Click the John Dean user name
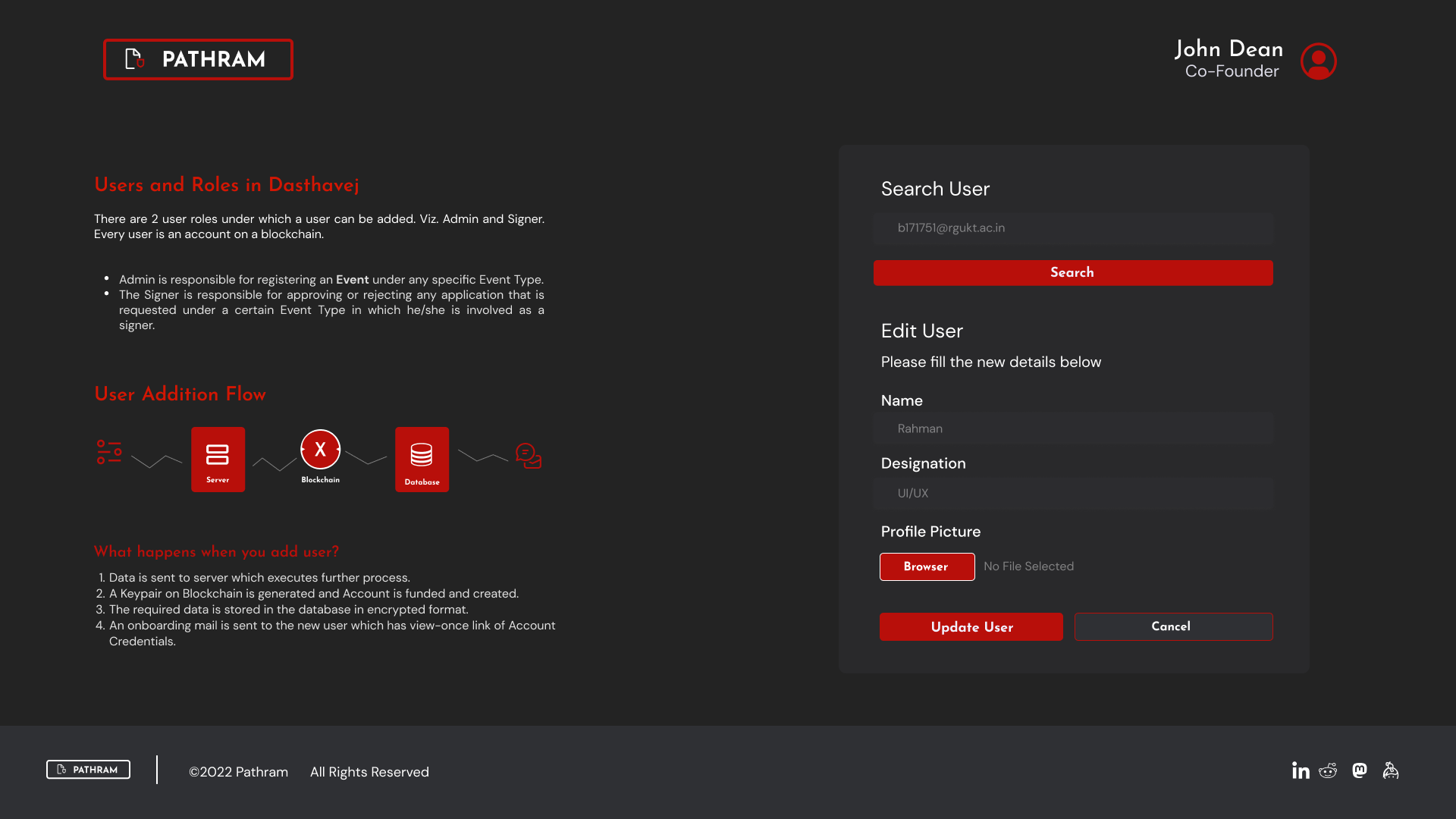Screen dimensions: 1456x819 [x=1228, y=49]
